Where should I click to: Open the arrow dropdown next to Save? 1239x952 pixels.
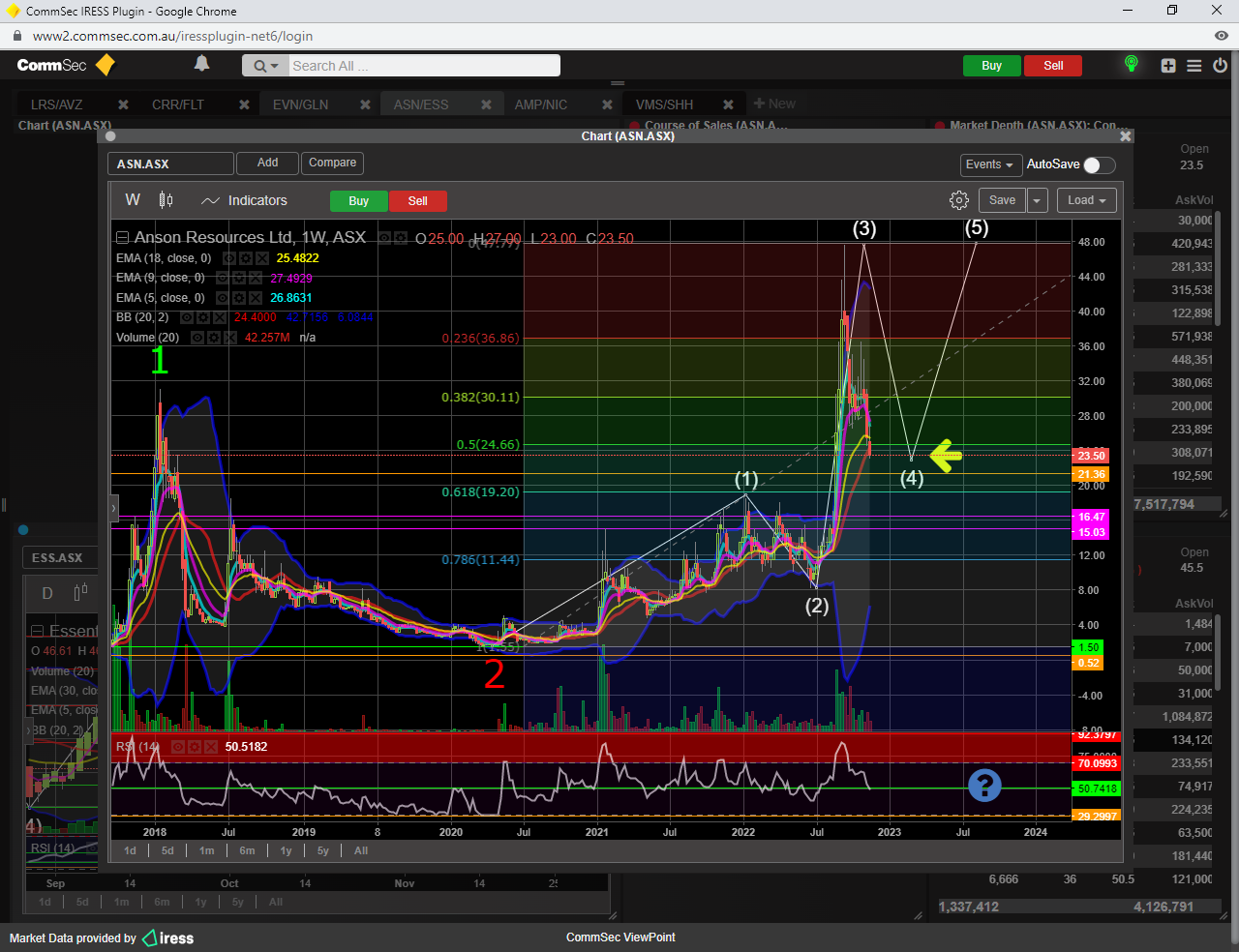tap(1037, 200)
